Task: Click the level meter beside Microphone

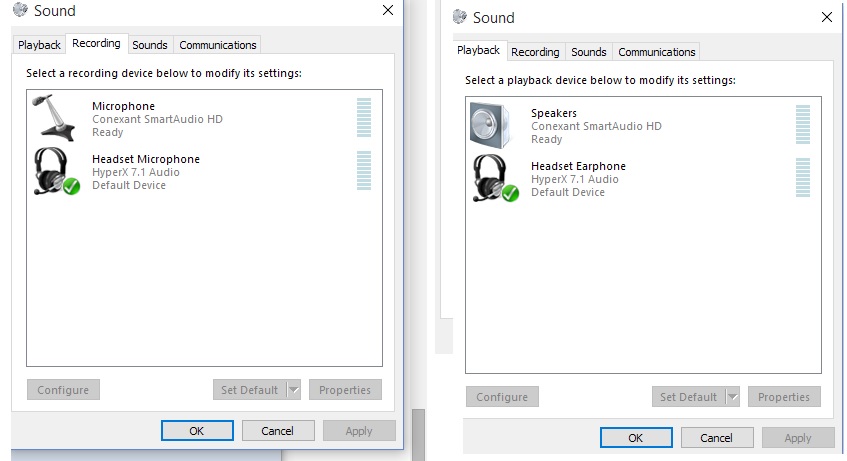Action: click(364, 118)
